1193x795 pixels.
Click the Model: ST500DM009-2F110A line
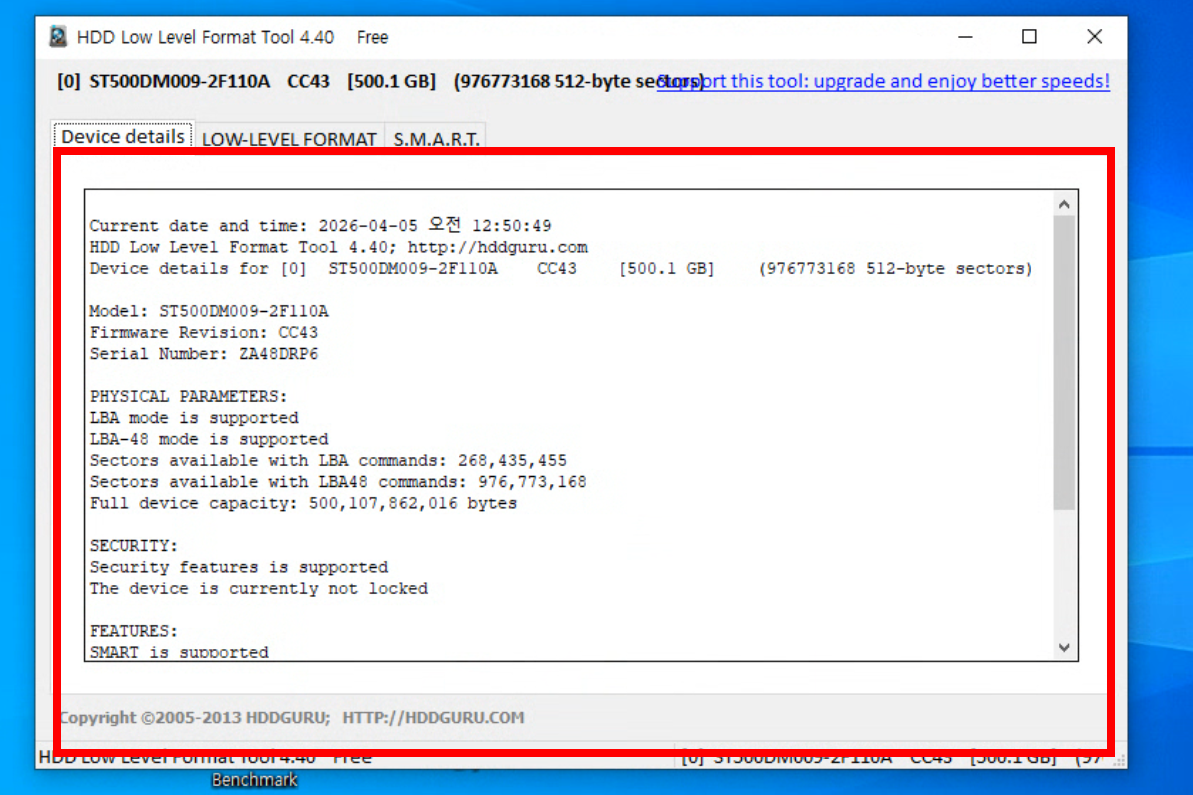[209, 311]
